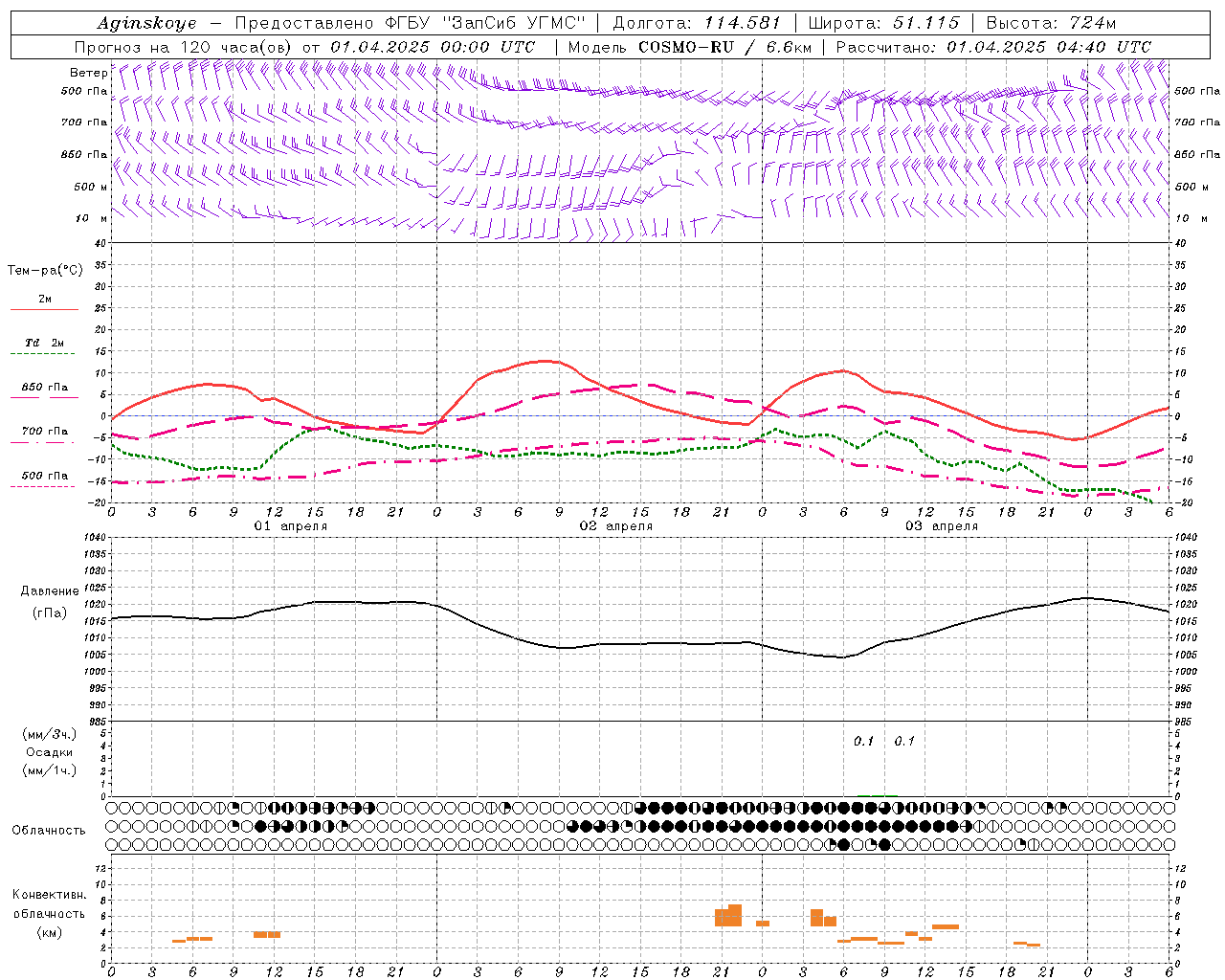Click left '700 гПа' wind level label
The height and width of the screenshot is (980, 1225).
coord(84,122)
